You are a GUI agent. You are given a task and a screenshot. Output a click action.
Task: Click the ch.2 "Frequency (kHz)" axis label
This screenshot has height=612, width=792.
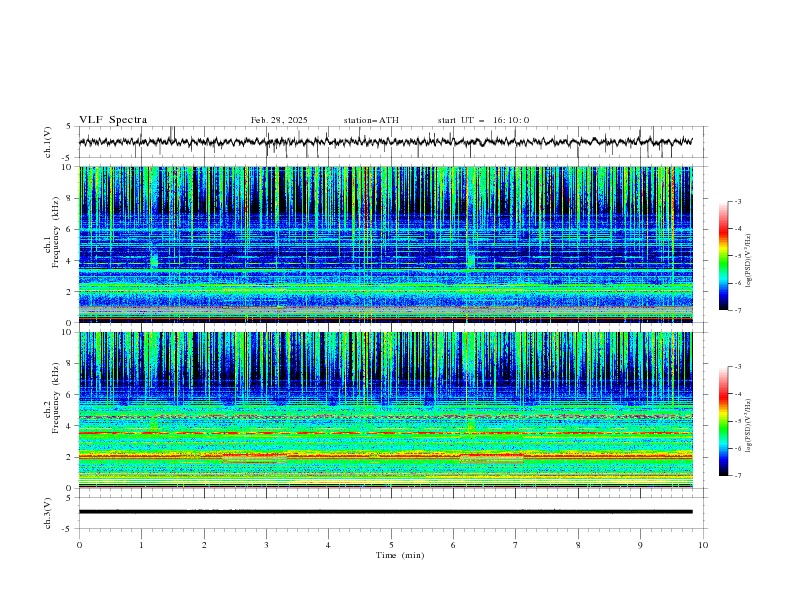click(x=56, y=397)
